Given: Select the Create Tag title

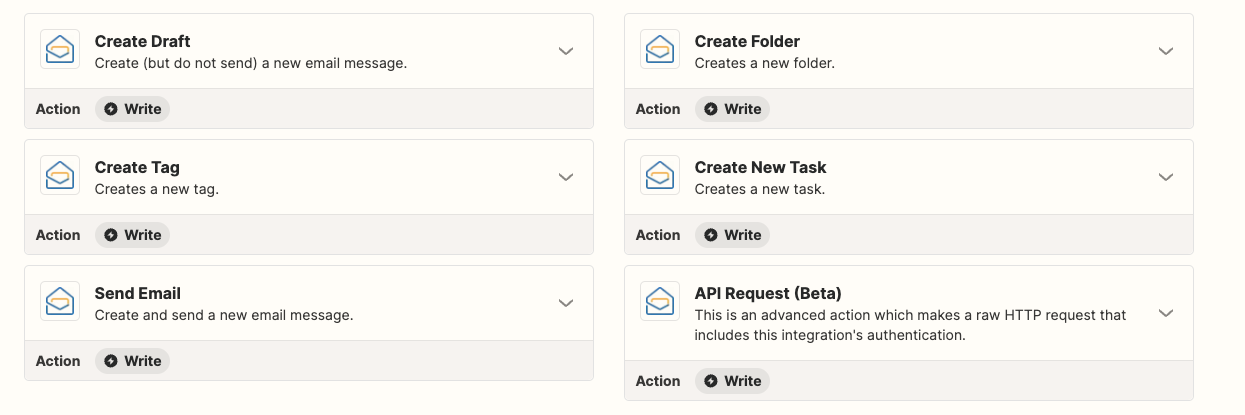Looking at the screenshot, I should 137,167.
